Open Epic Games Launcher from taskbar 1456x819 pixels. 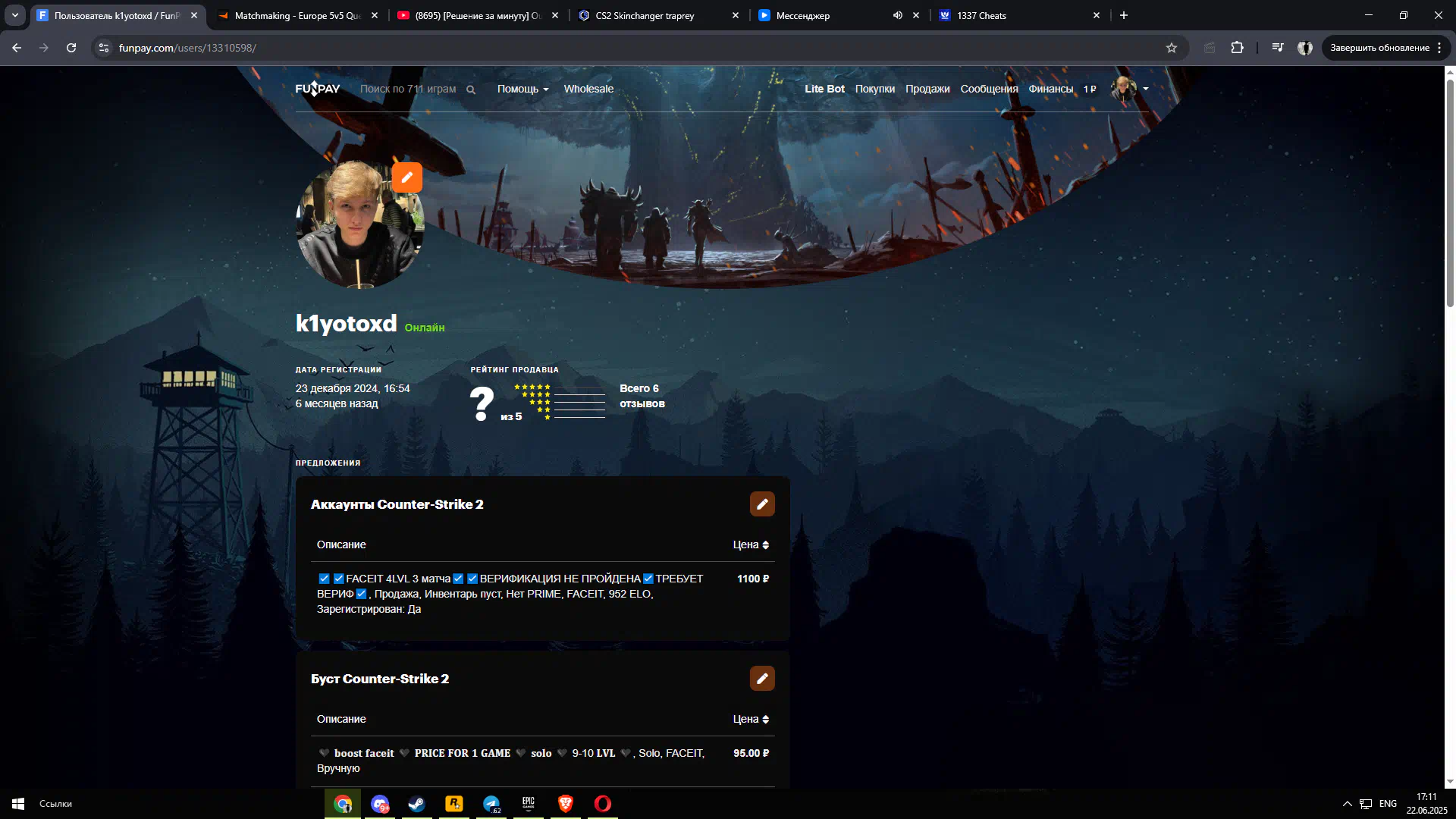pyautogui.click(x=529, y=804)
